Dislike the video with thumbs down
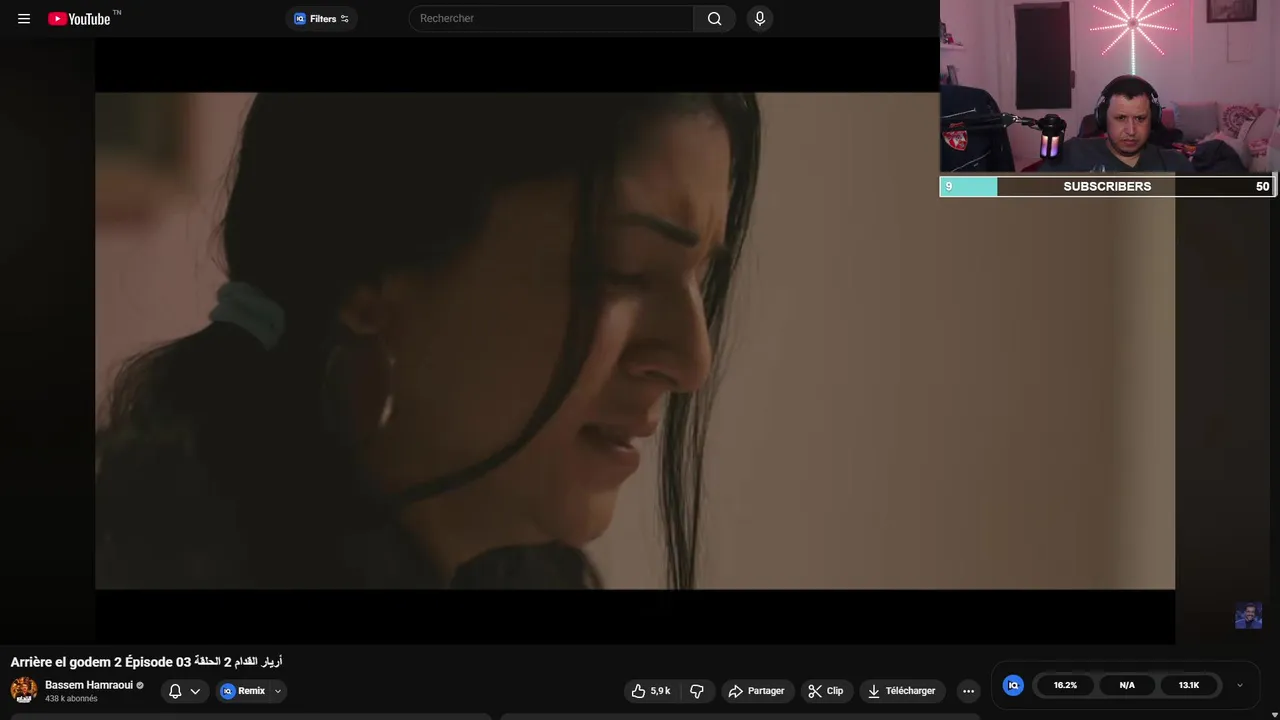The width and height of the screenshot is (1280, 720). (x=697, y=691)
